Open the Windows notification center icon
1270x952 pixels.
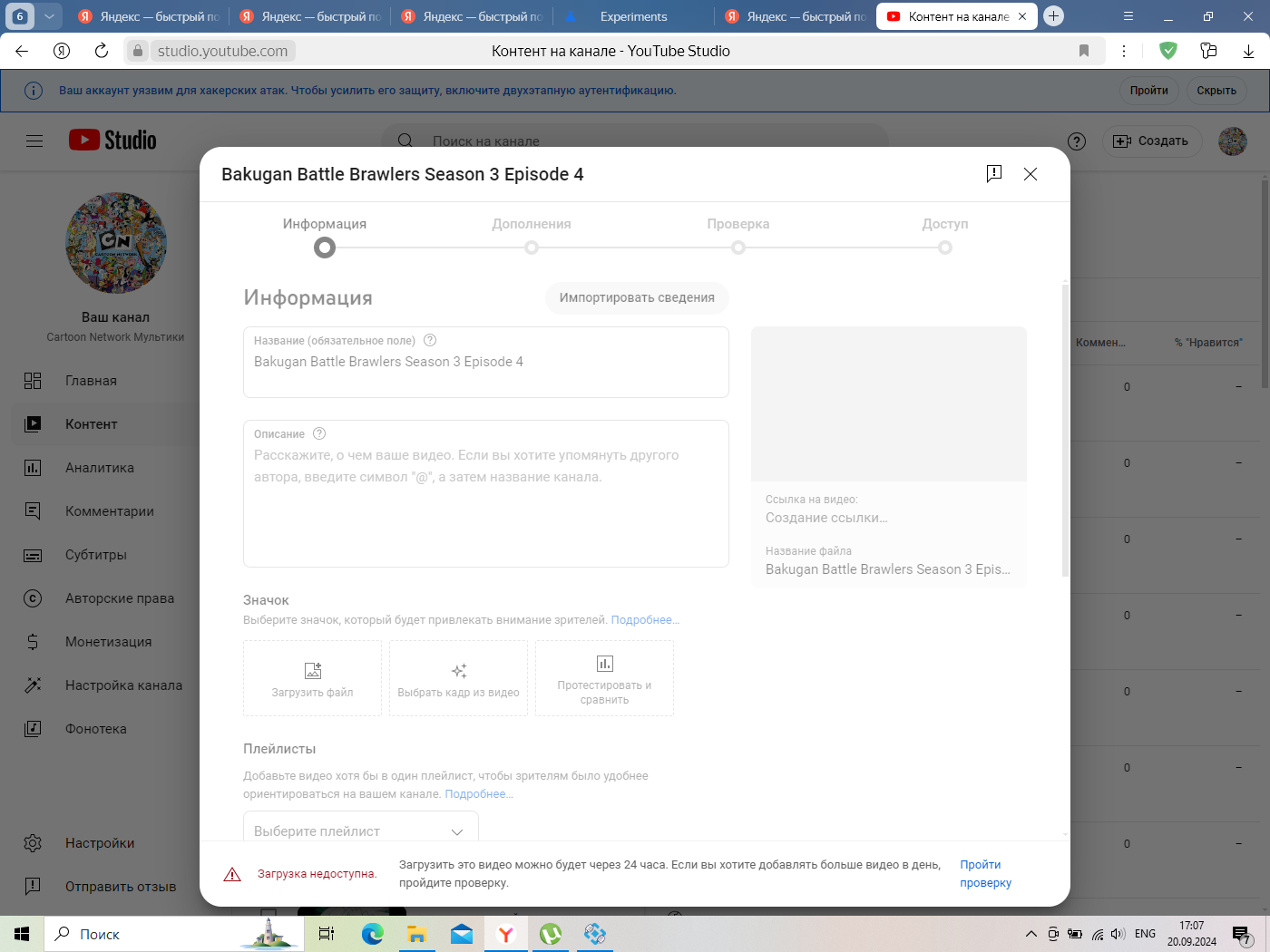(1242, 934)
